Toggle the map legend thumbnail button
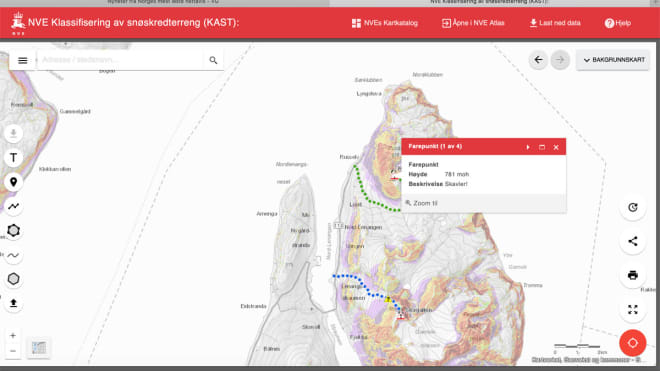The image size is (660, 371). [39, 348]
